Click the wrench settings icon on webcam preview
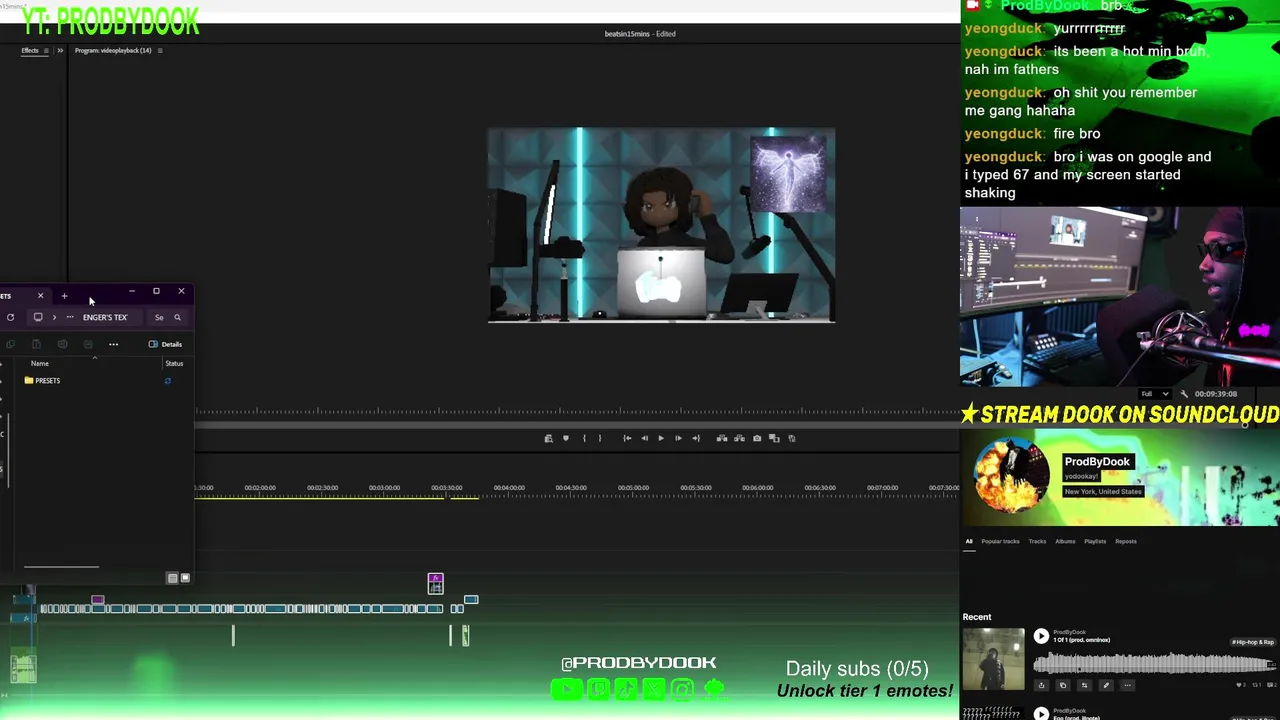Viewport: 1280px width, 720px height. pos(1184,394)
